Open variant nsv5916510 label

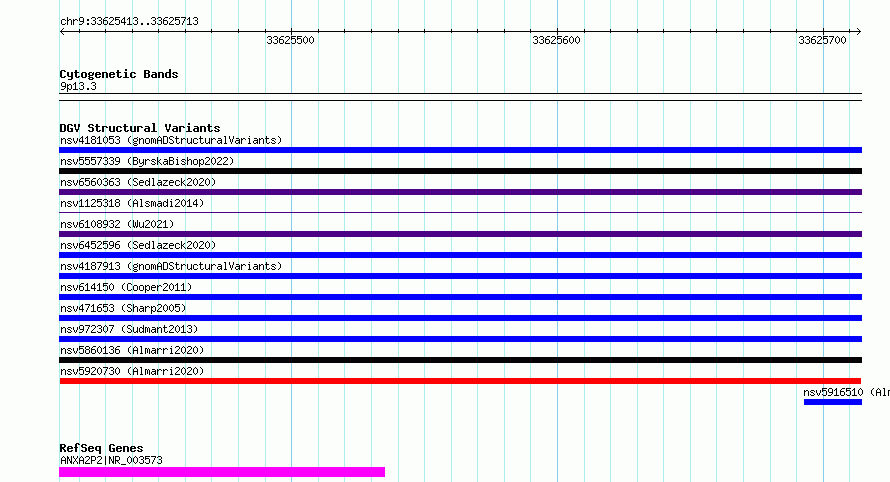(846, 392)
